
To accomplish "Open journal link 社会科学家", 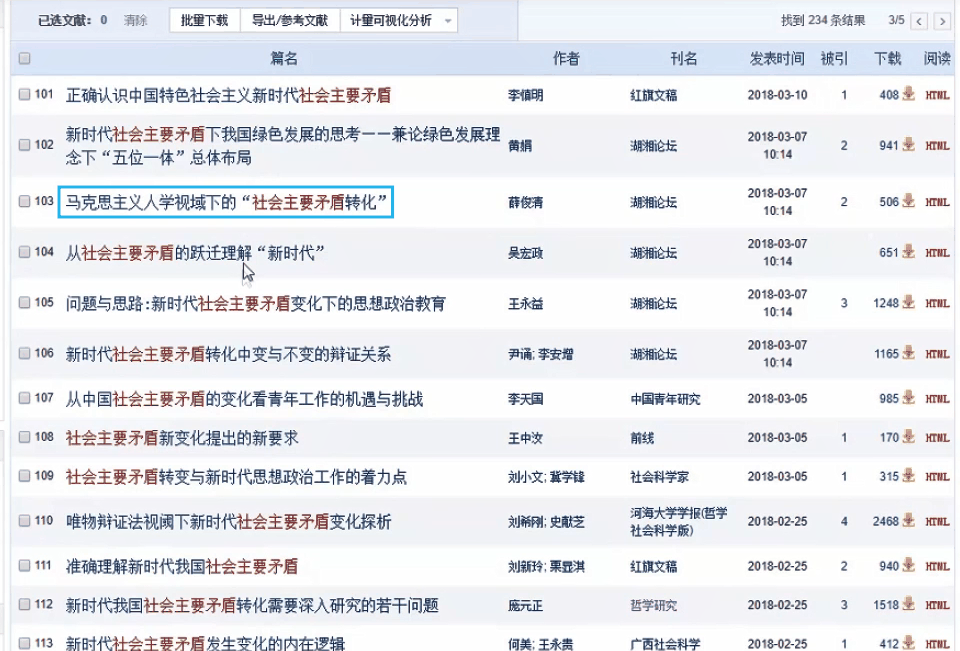I will [x=659, y=477].
